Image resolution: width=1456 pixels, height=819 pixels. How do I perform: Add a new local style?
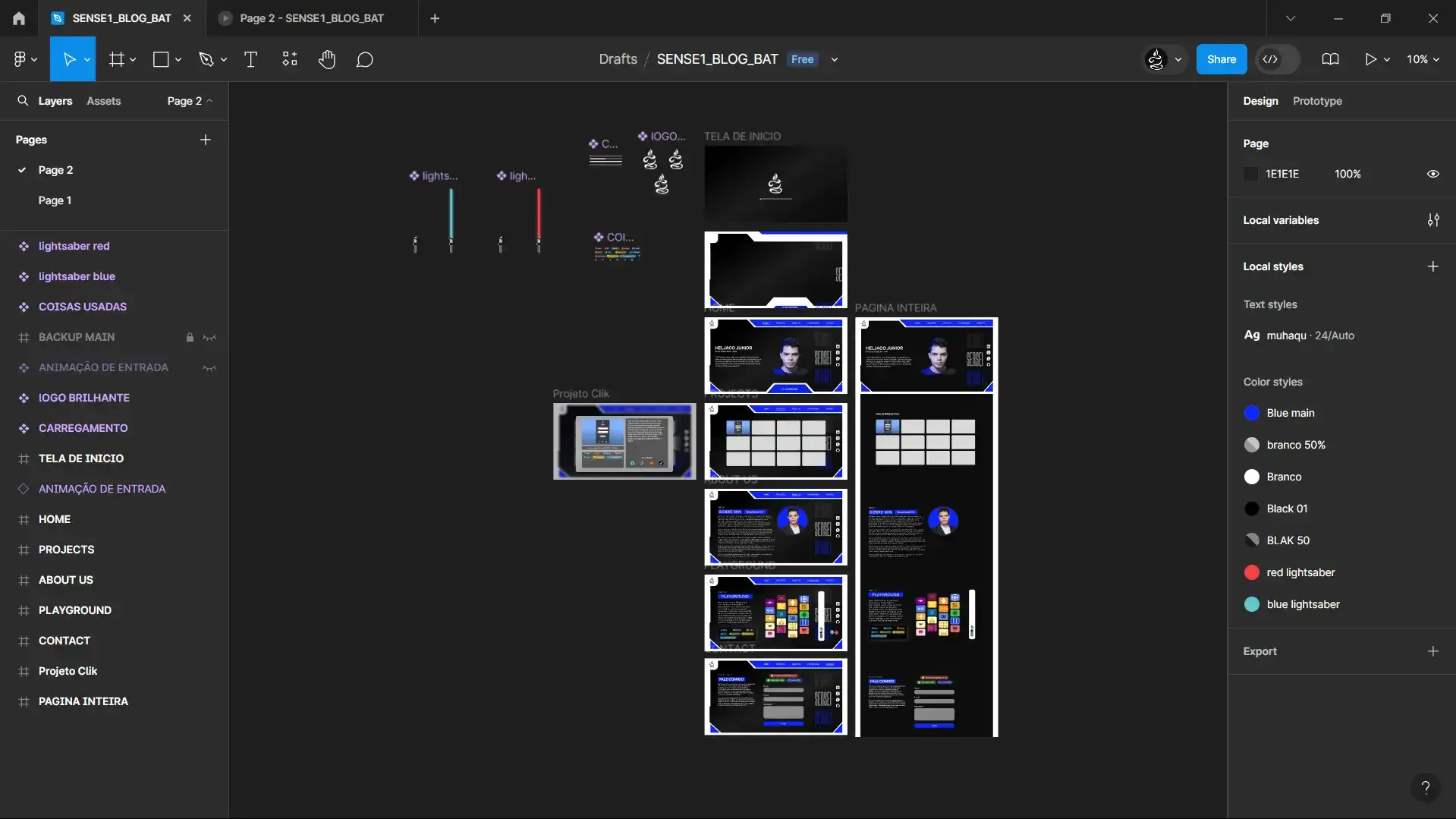(x=1433, y=266)
